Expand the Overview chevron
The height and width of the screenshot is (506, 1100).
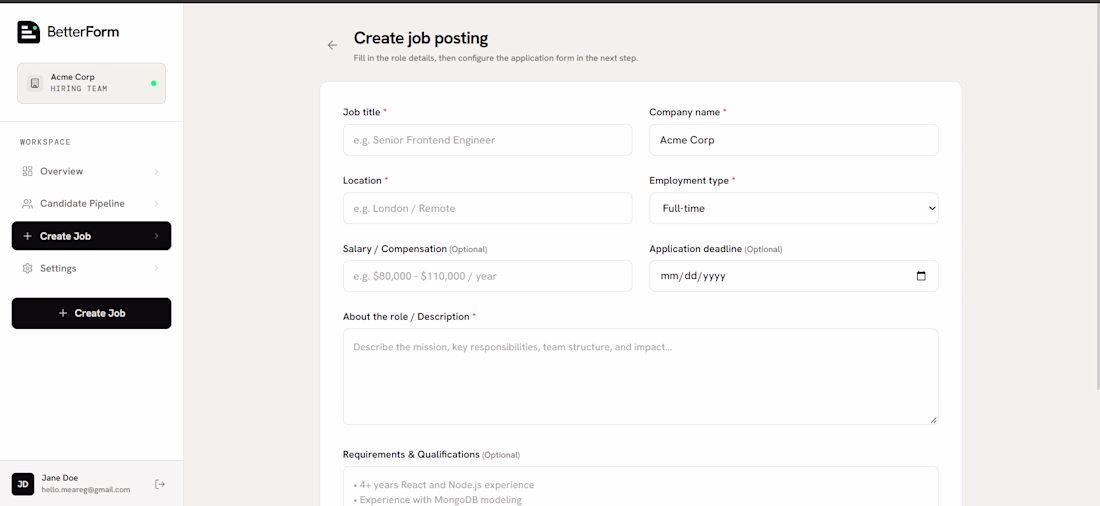pos(156,171)
